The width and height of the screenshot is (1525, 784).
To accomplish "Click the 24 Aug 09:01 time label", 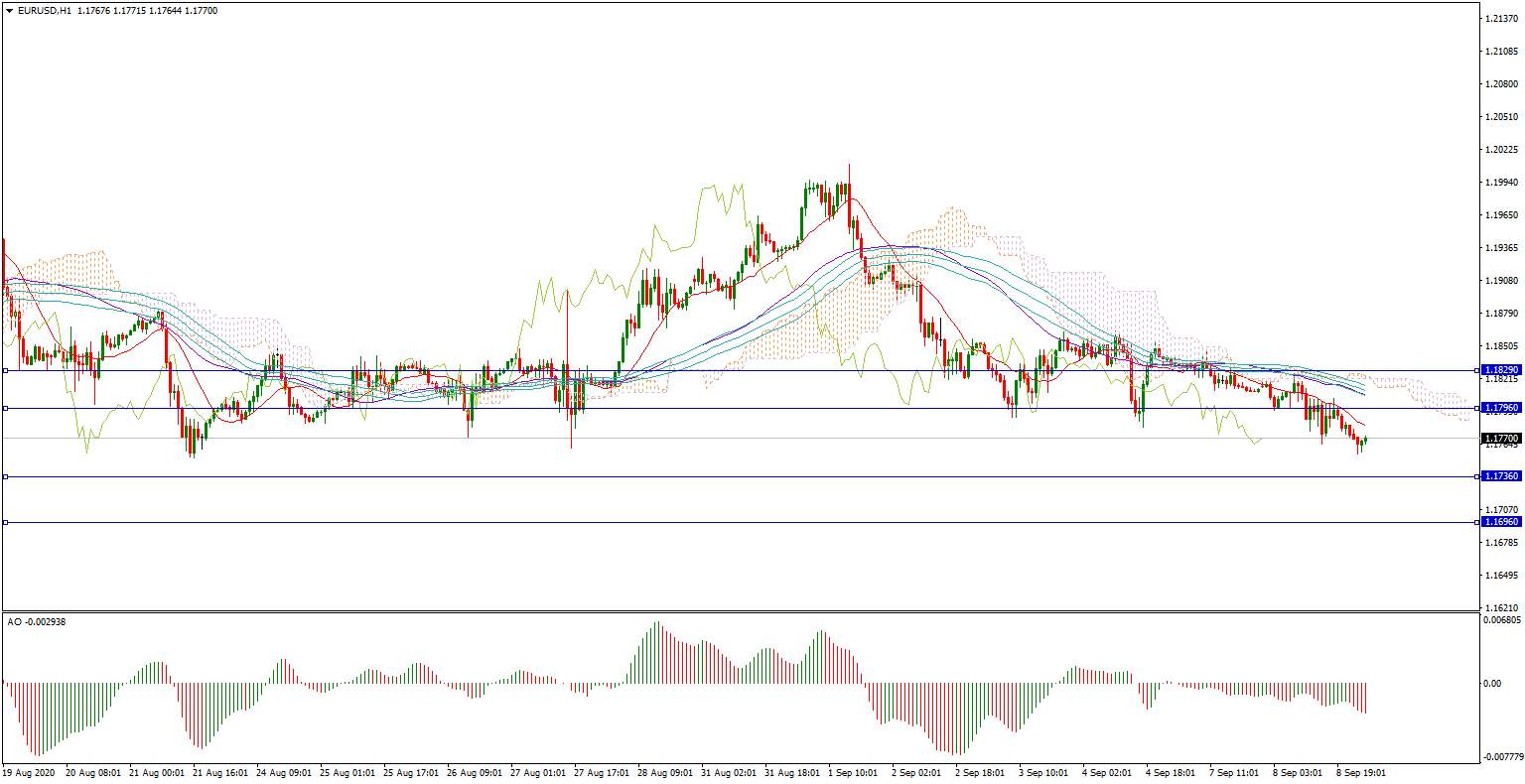I will click(284, 772).
